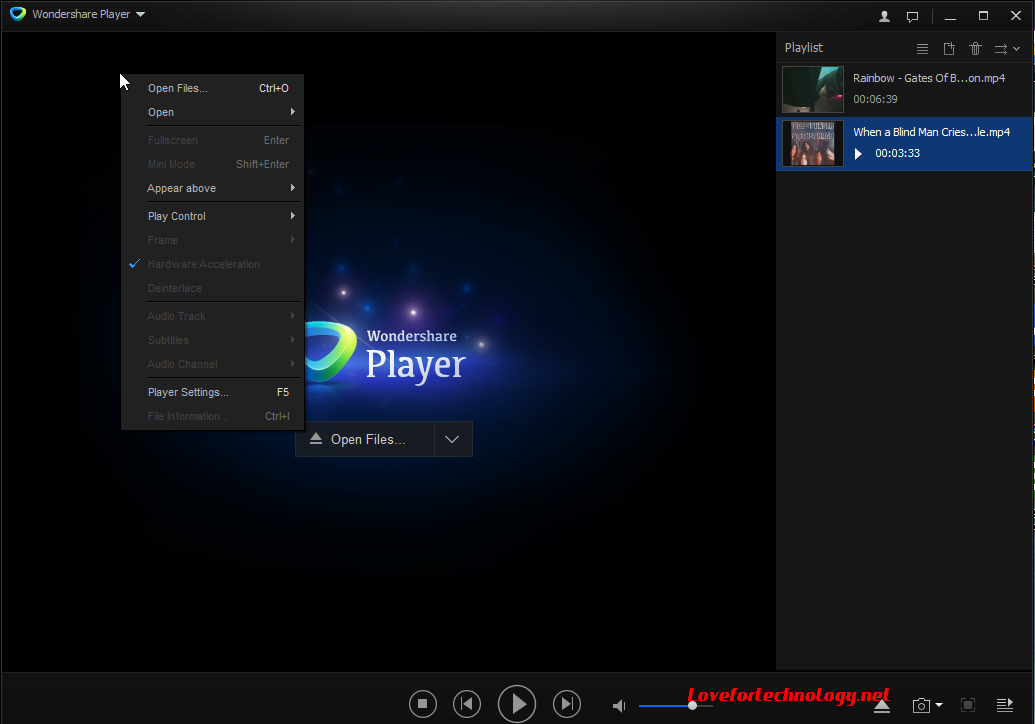Expand the Appear above submenu
This screenshot has width=1035, height=724.
[212, 188]
